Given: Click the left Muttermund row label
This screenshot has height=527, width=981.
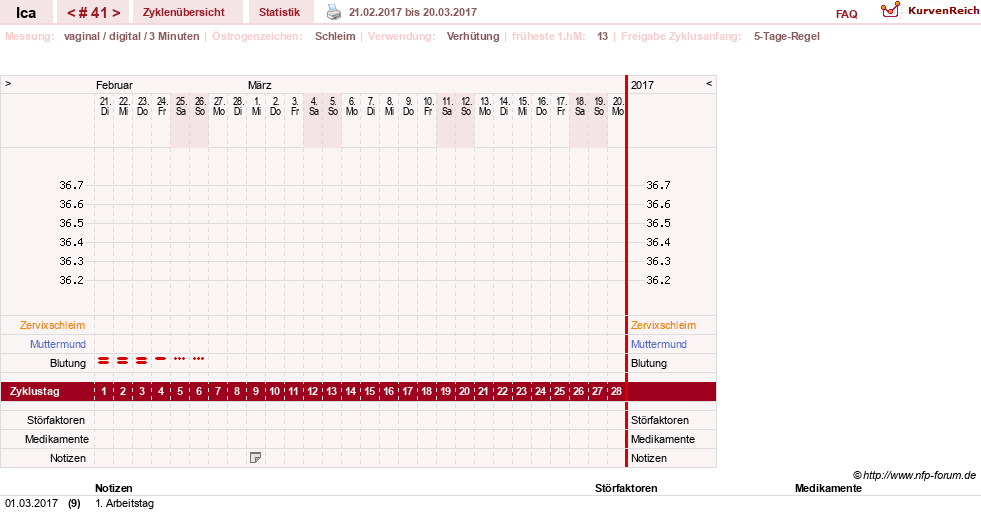Looking at the screenshot, I should click(x=58, y=344).
